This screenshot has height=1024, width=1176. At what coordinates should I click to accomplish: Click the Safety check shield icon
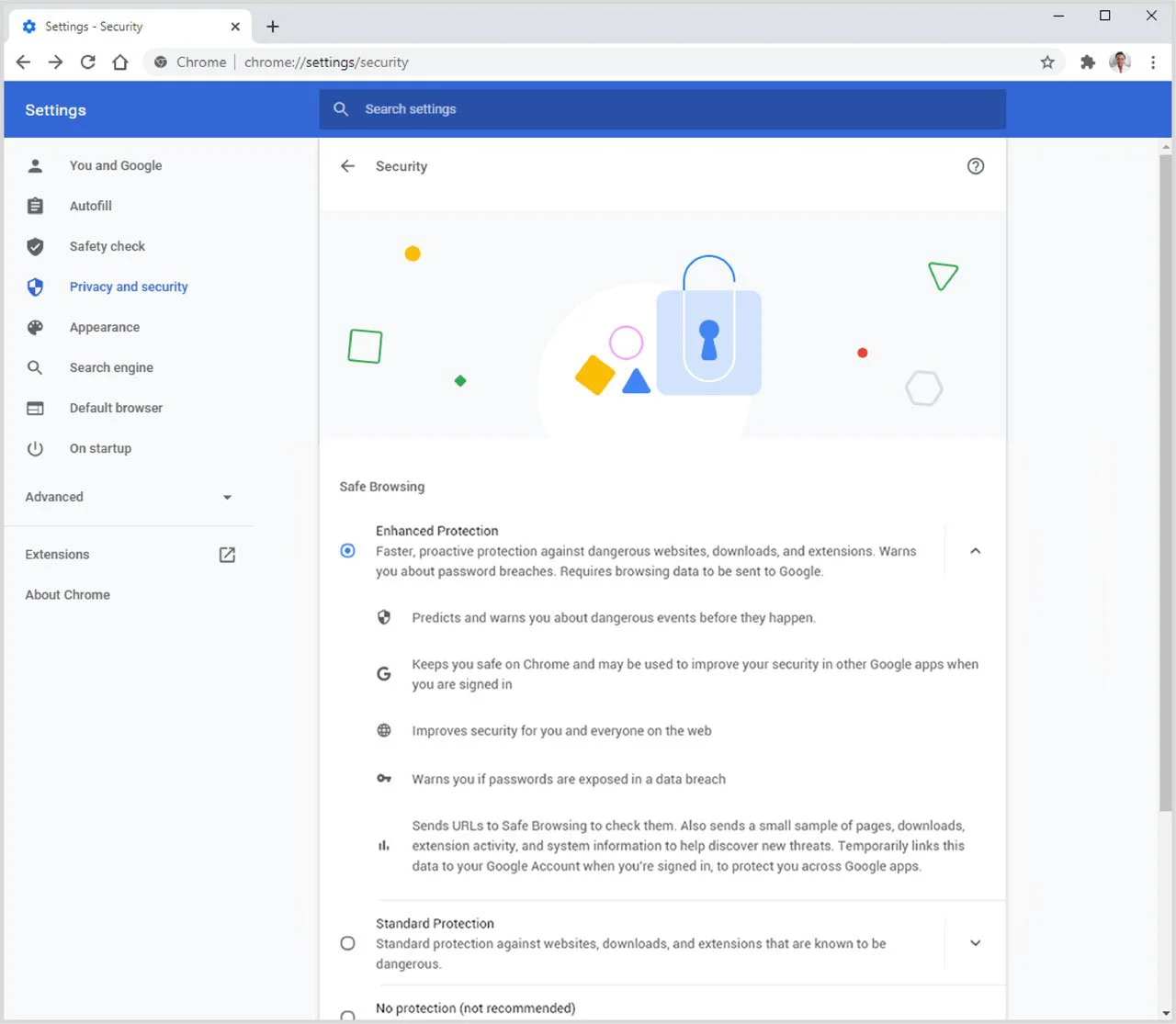(x=35, y=246)
